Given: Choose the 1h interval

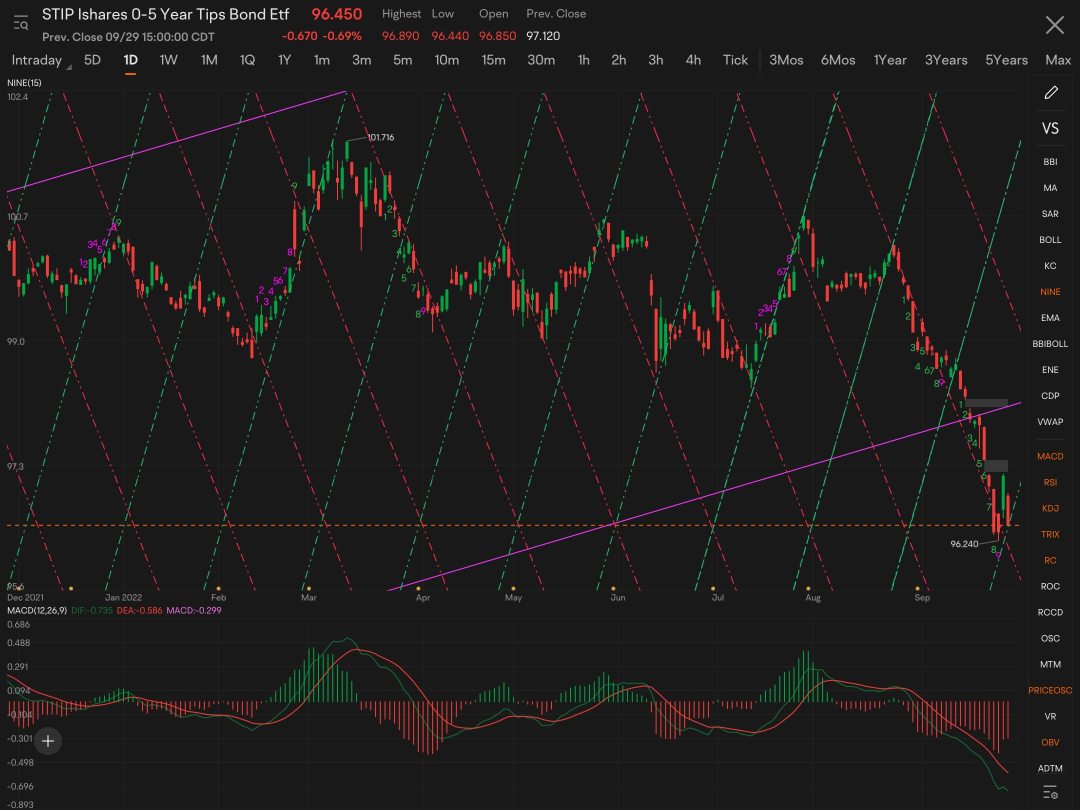Looking at the screenshot, I should pos(583,60).
